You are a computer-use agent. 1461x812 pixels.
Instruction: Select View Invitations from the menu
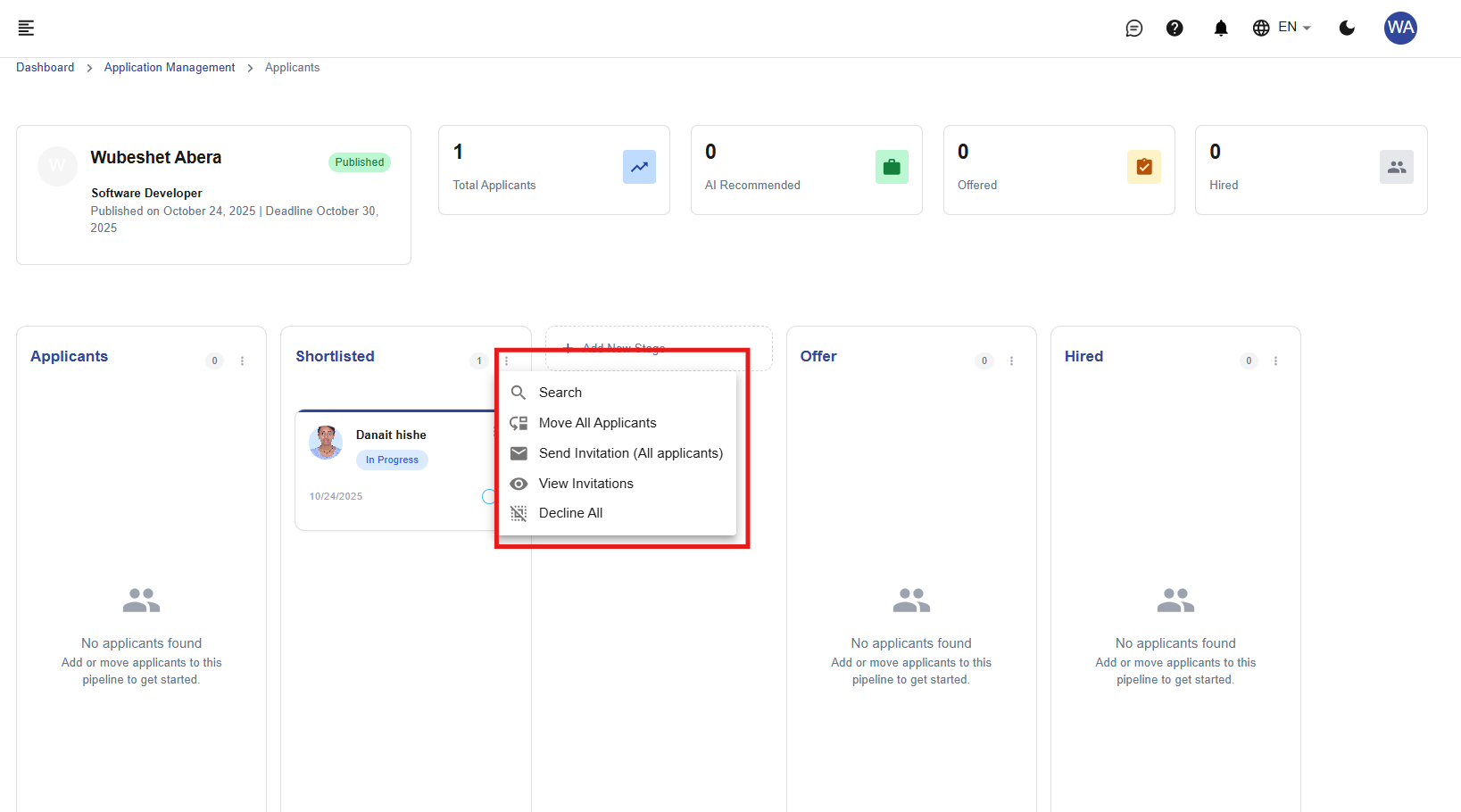[585, 484]
